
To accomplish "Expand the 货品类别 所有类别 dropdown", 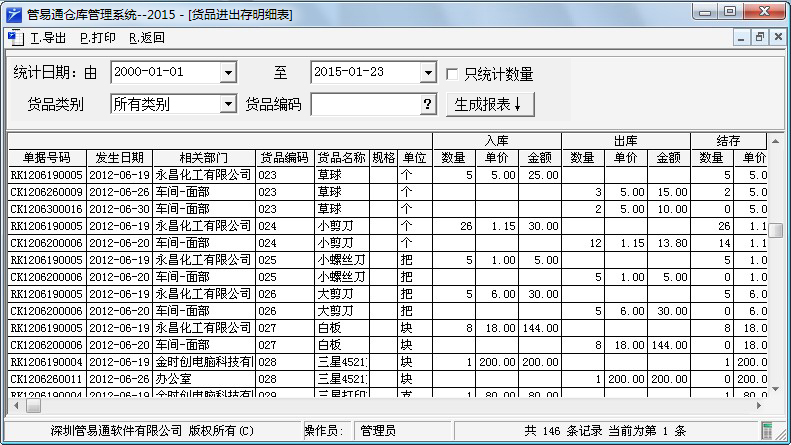I will tap(227, 104).
